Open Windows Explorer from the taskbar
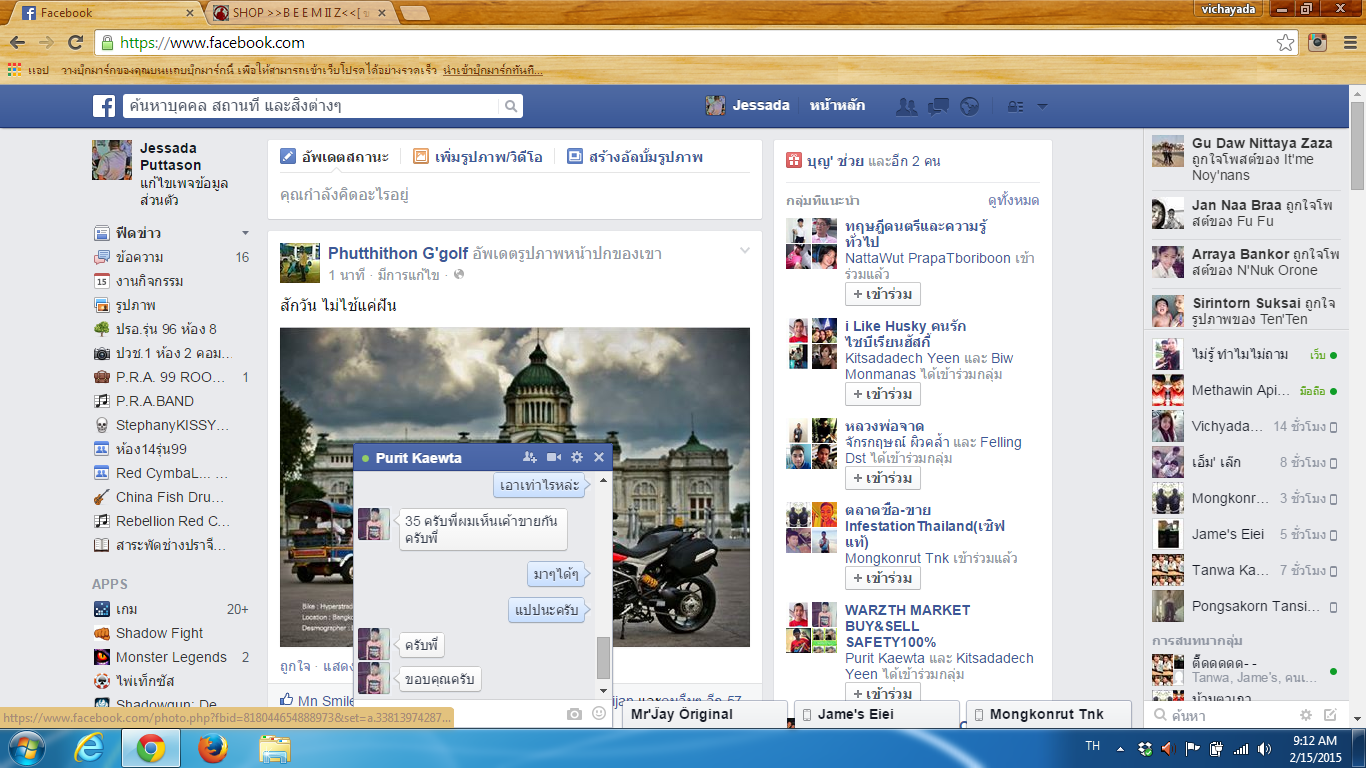This screenshot has height=768, width=1366. [274, 747]
